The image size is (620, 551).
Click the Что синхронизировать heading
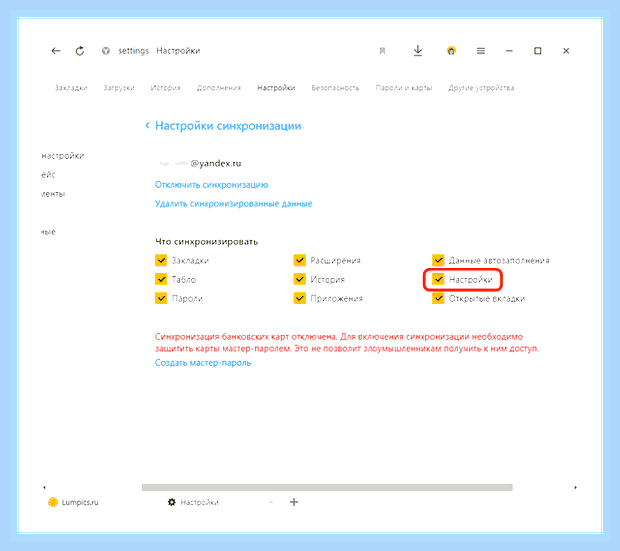click(x=206, y=242)
